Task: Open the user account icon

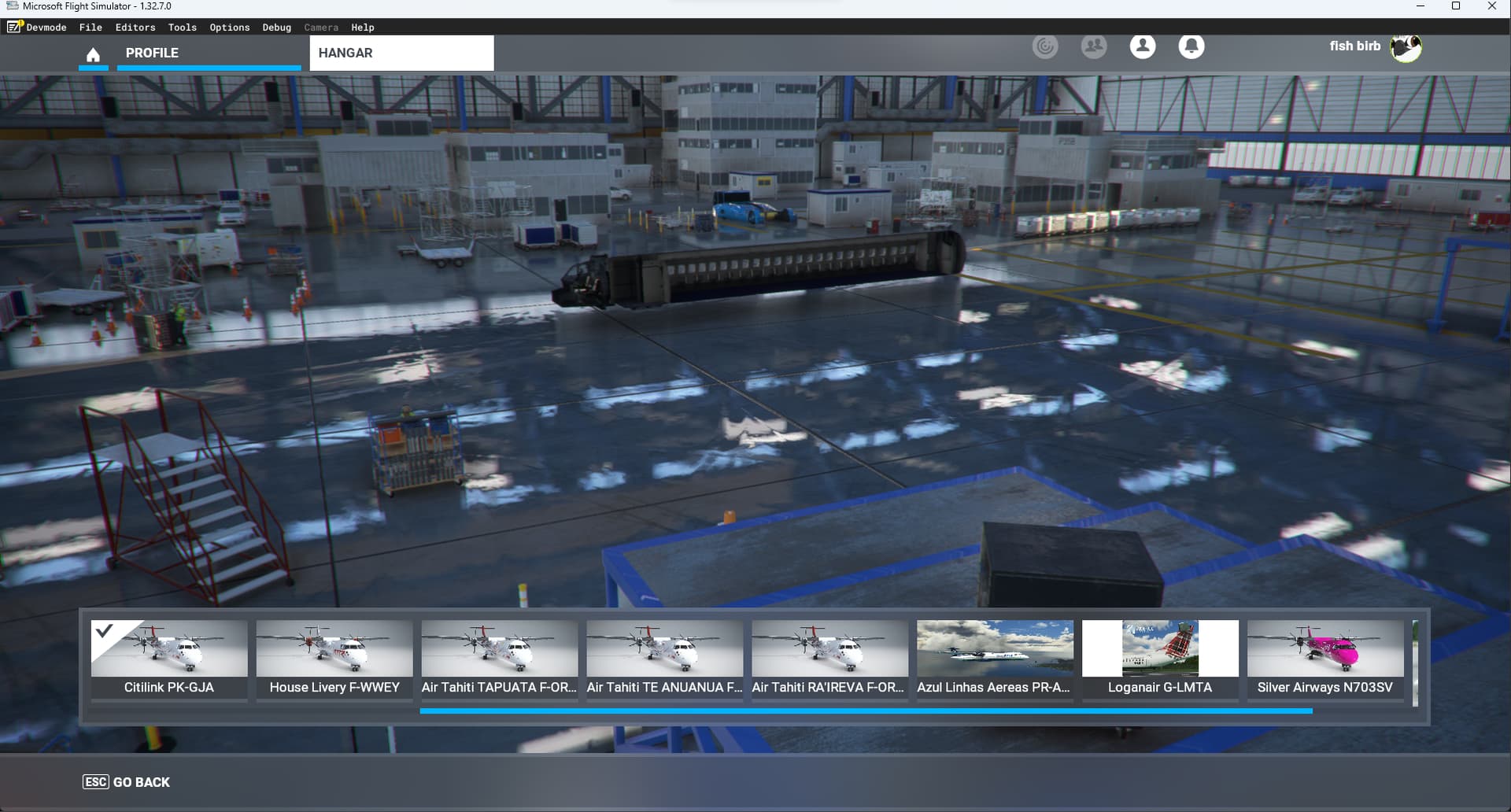Action: (x=1142, y=47)
